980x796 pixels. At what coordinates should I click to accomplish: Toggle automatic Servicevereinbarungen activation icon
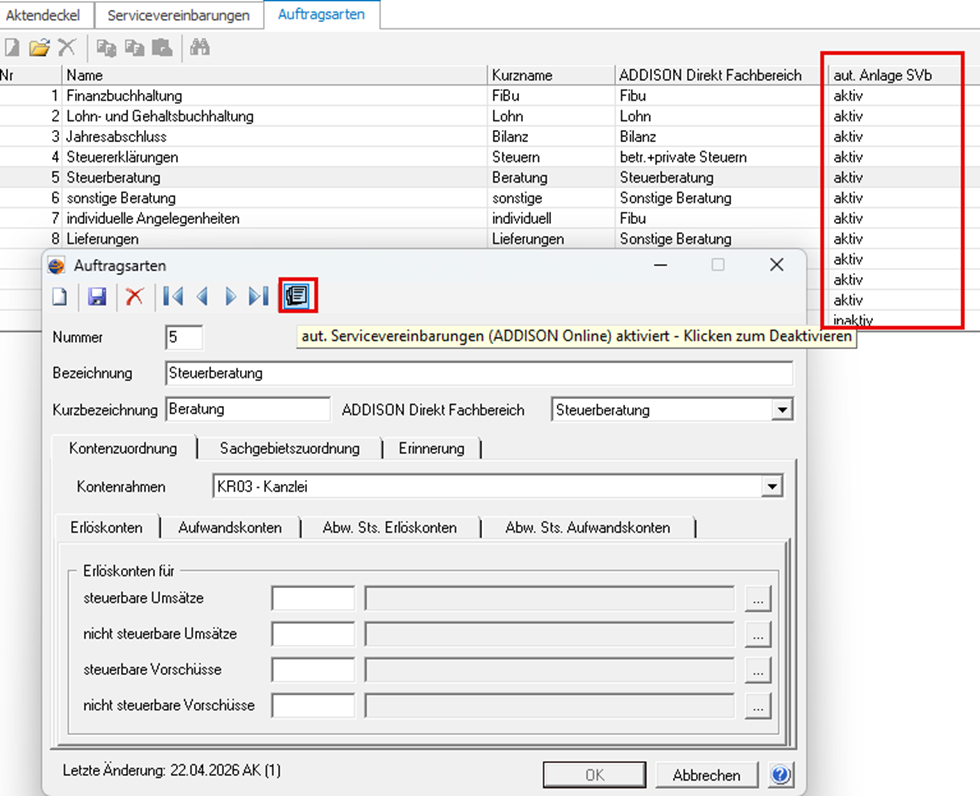coord(297,296)
